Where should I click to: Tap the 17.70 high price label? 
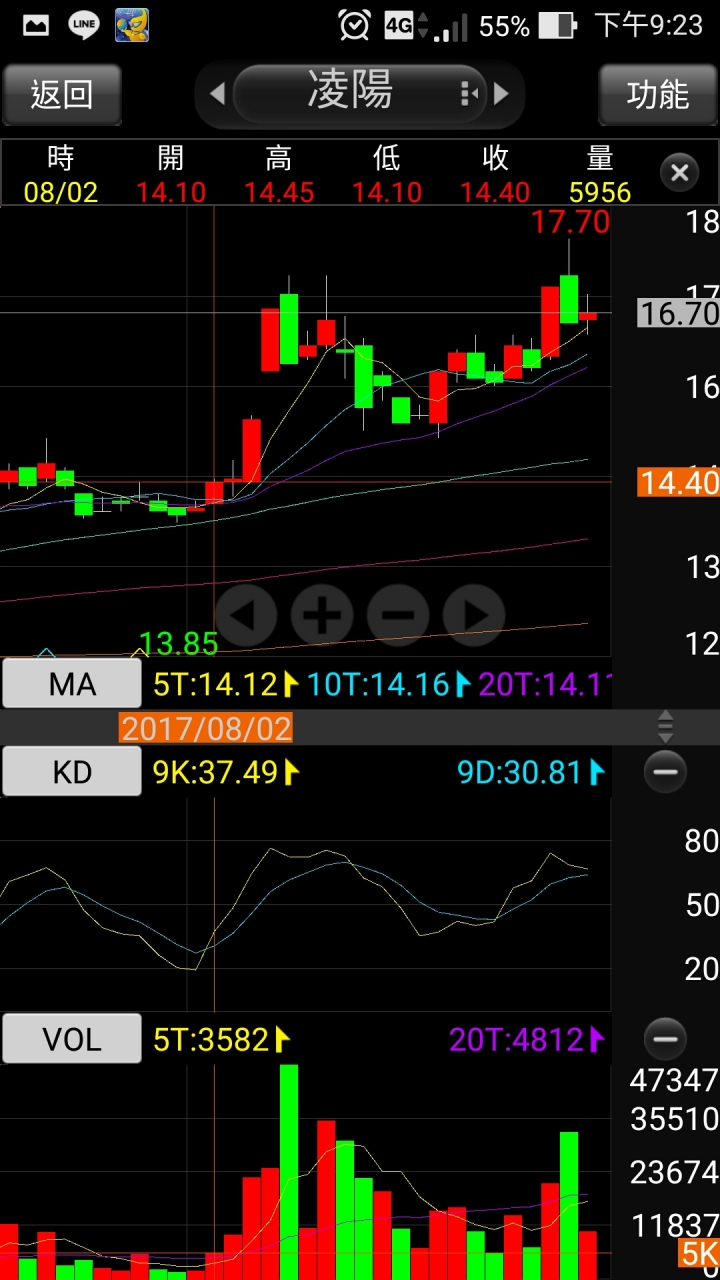570,222
